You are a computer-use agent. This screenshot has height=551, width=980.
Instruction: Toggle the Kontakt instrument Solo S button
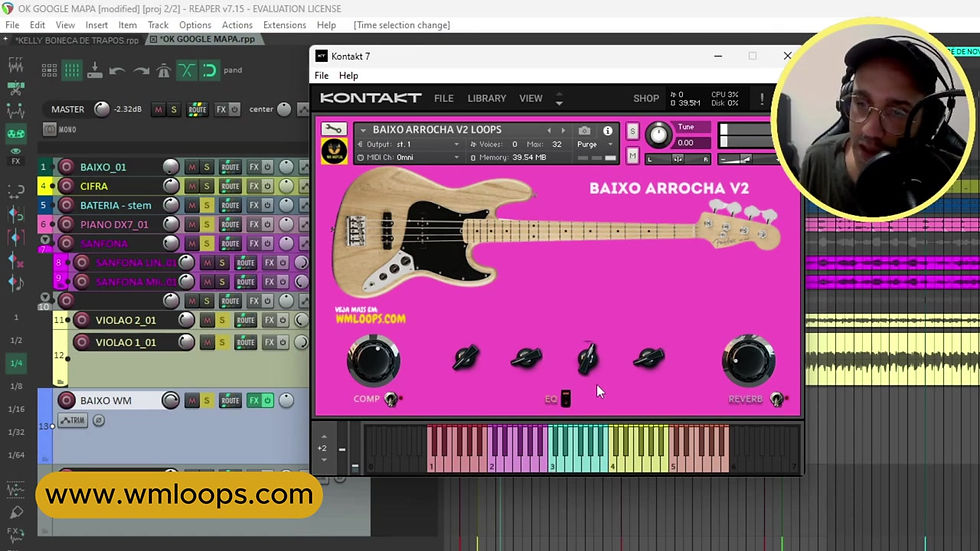coord(632,131)
